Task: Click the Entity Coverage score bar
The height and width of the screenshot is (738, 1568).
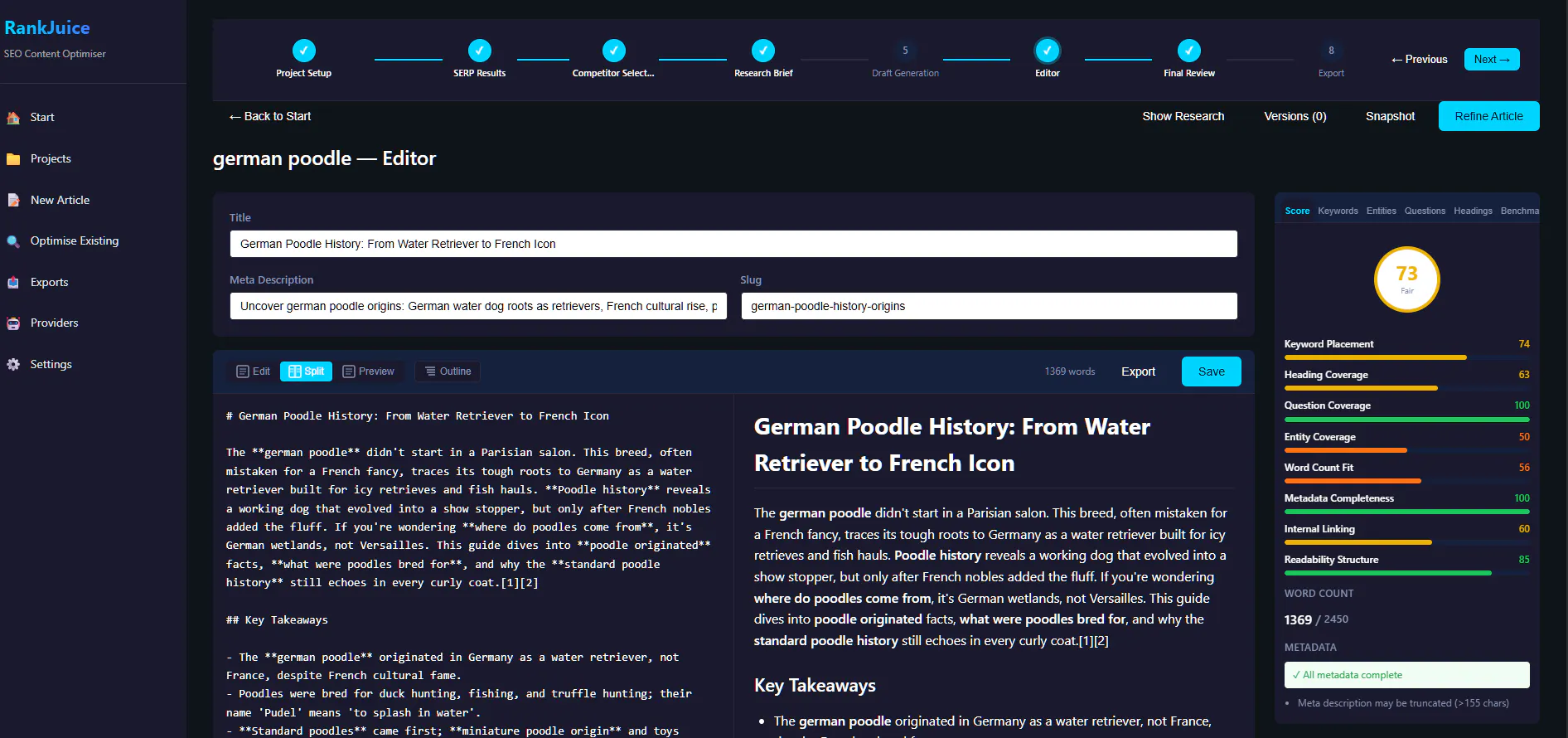Action: [1406, 450]
